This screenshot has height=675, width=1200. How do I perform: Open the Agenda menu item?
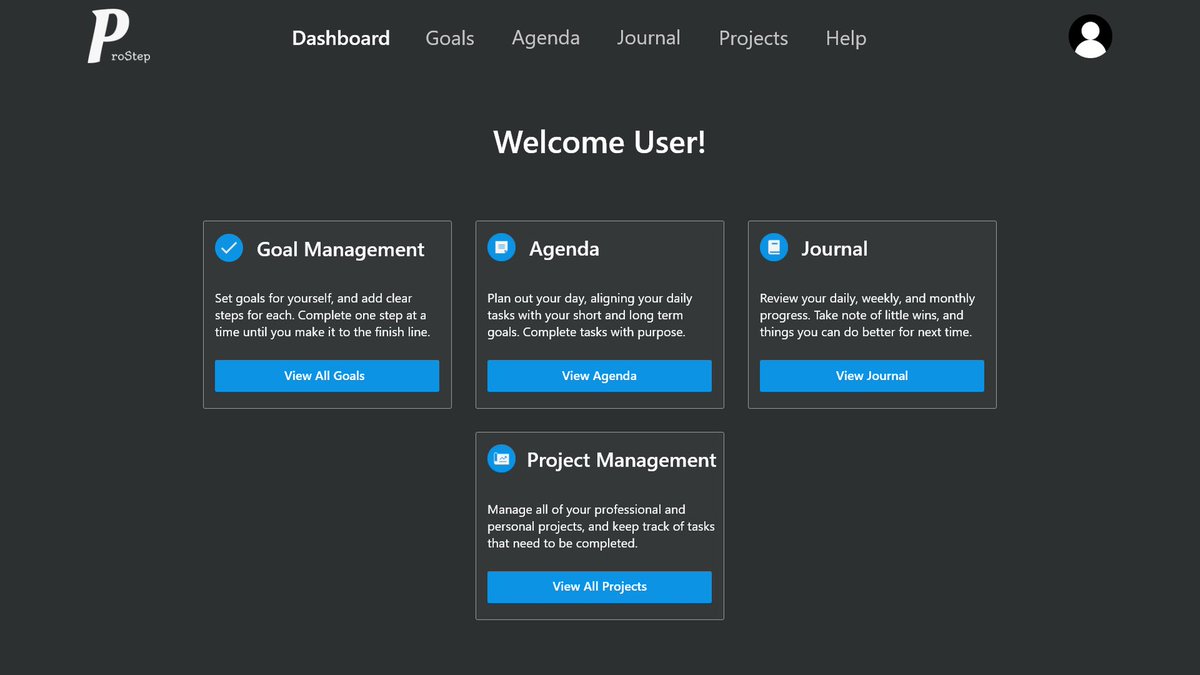[x=545, y=38]
